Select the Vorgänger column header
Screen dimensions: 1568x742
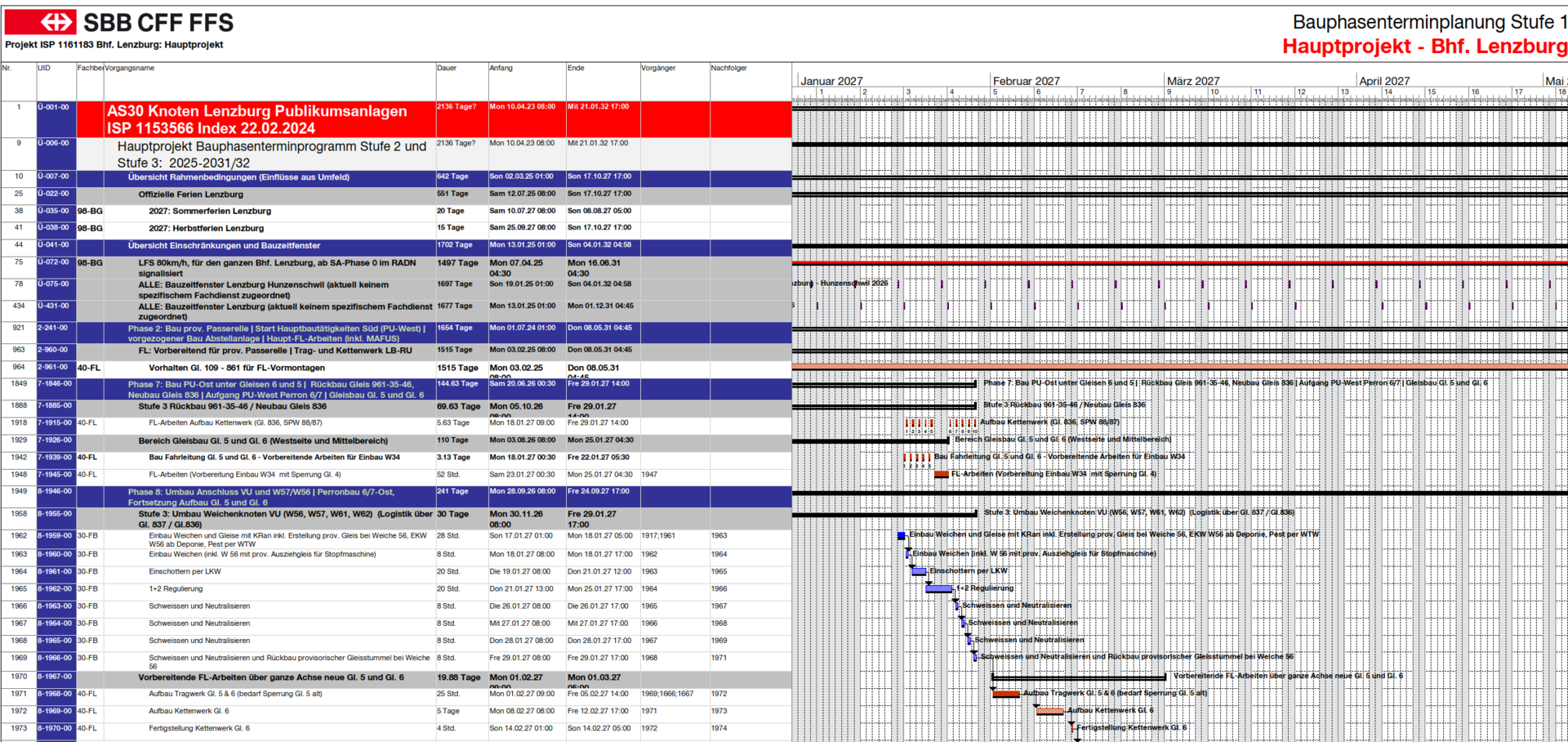pos(658,69)
